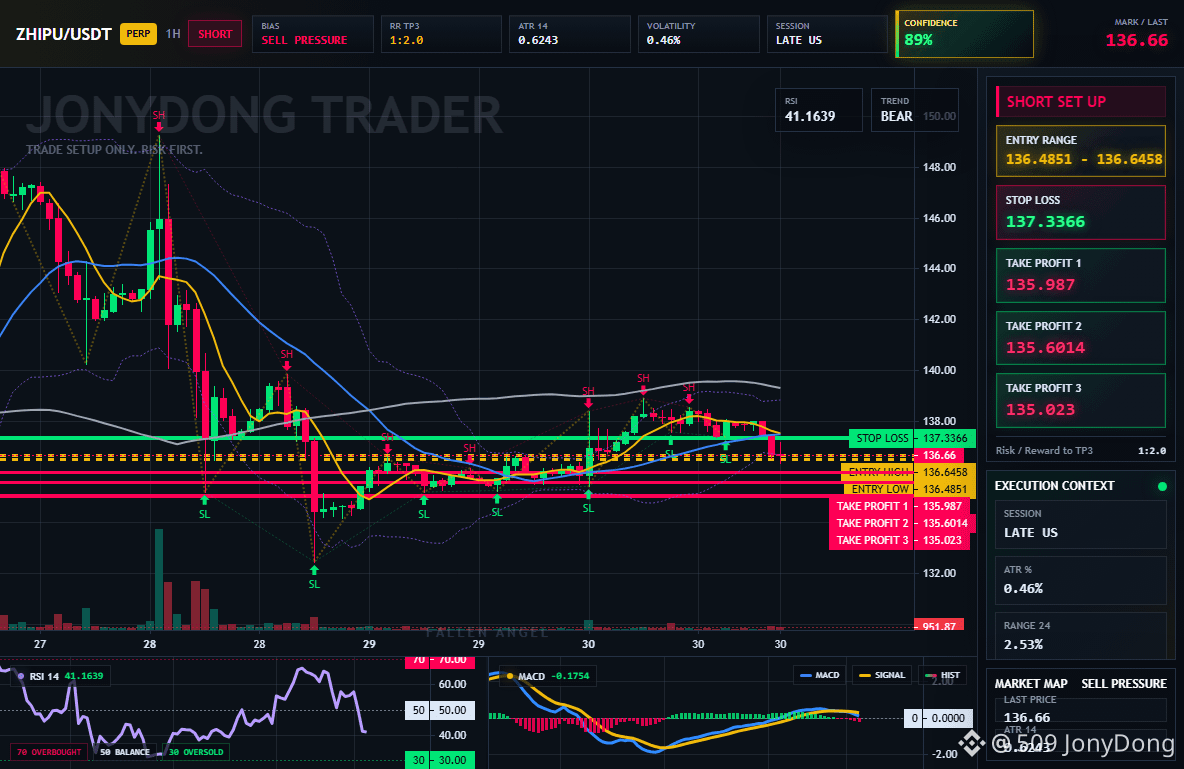Click the 0 0.0000 MACD zero-line tag

pyautogui.click(x=939, y=718)
